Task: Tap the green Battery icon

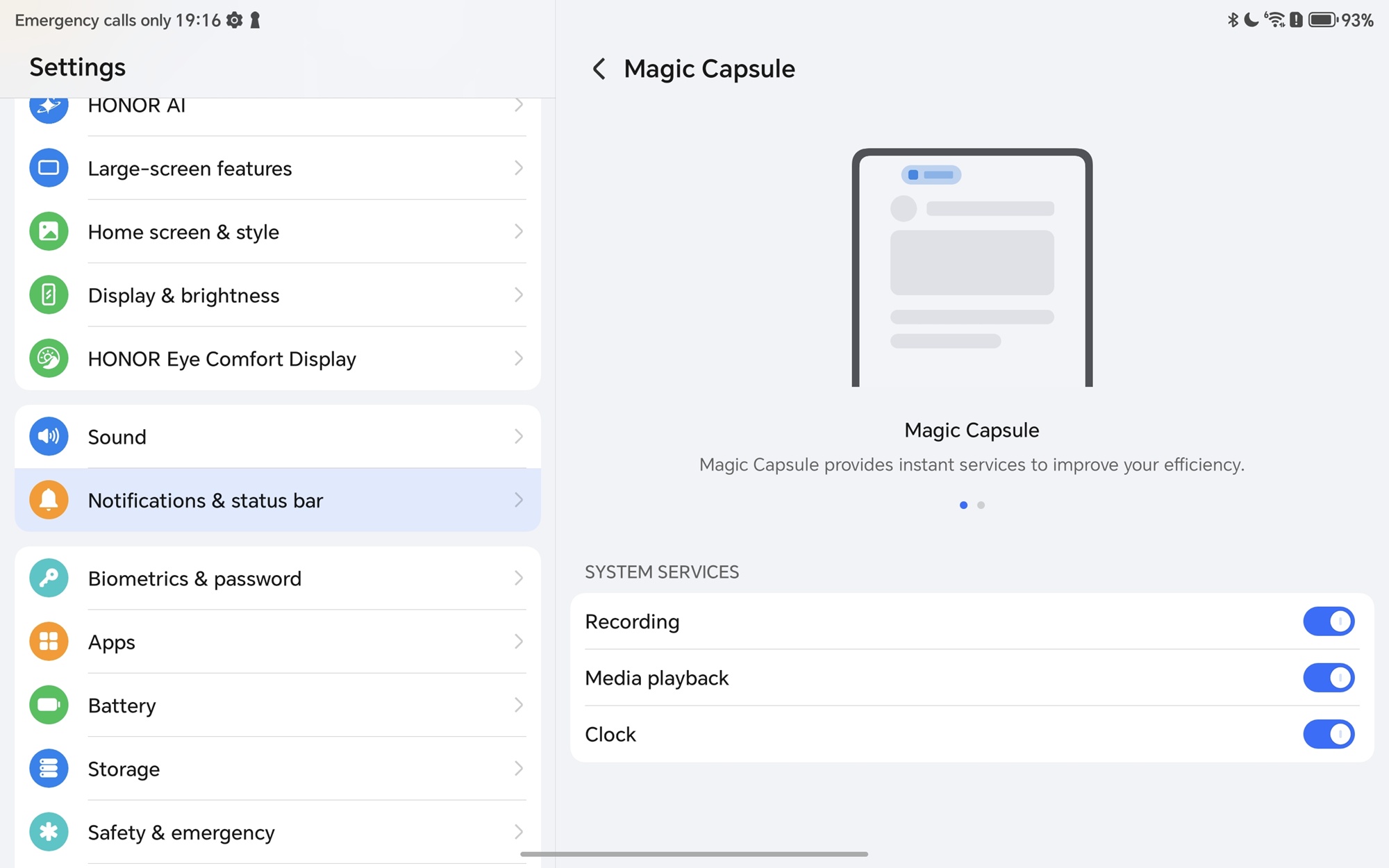Action: point(49,705)
